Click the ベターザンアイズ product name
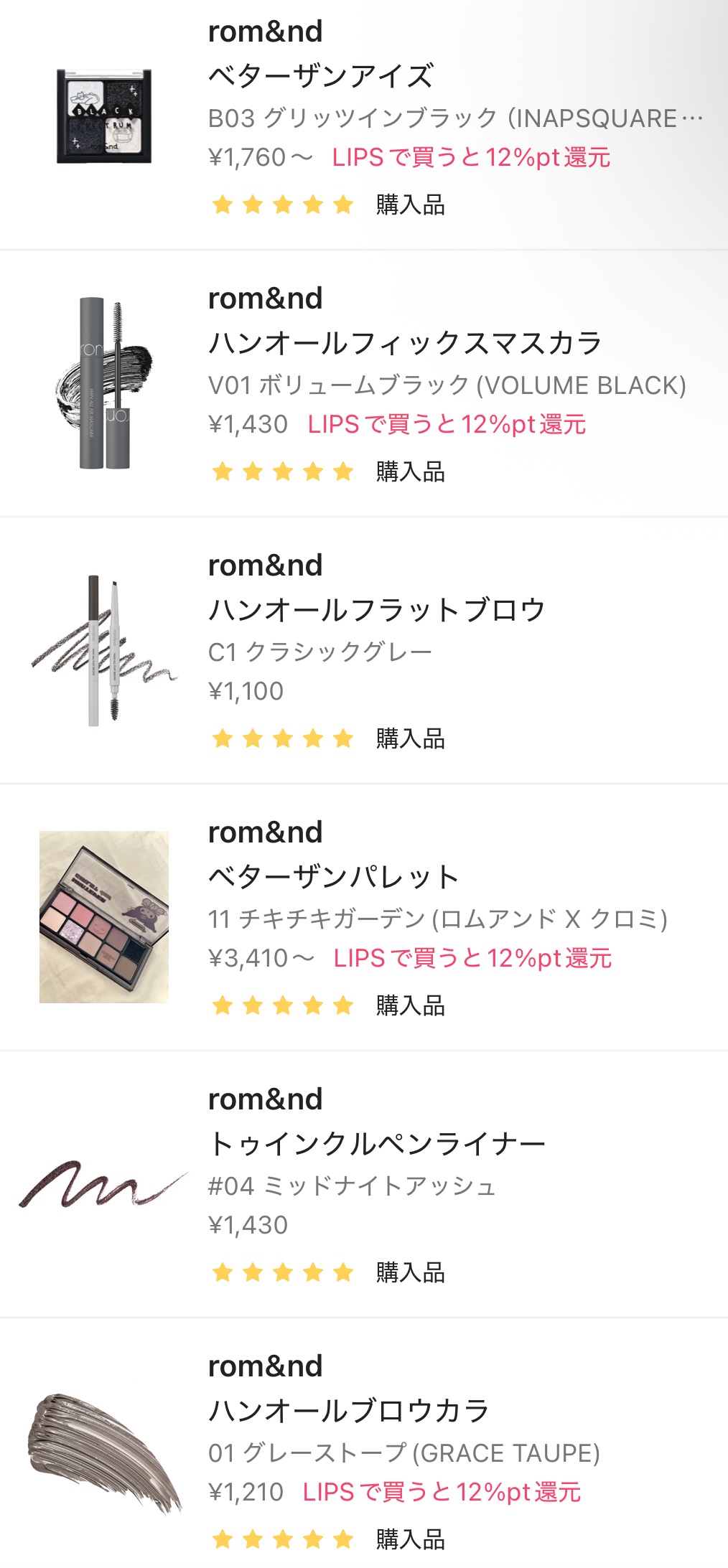This screenshot has width=728, height=1568. [x=321, y=75]
